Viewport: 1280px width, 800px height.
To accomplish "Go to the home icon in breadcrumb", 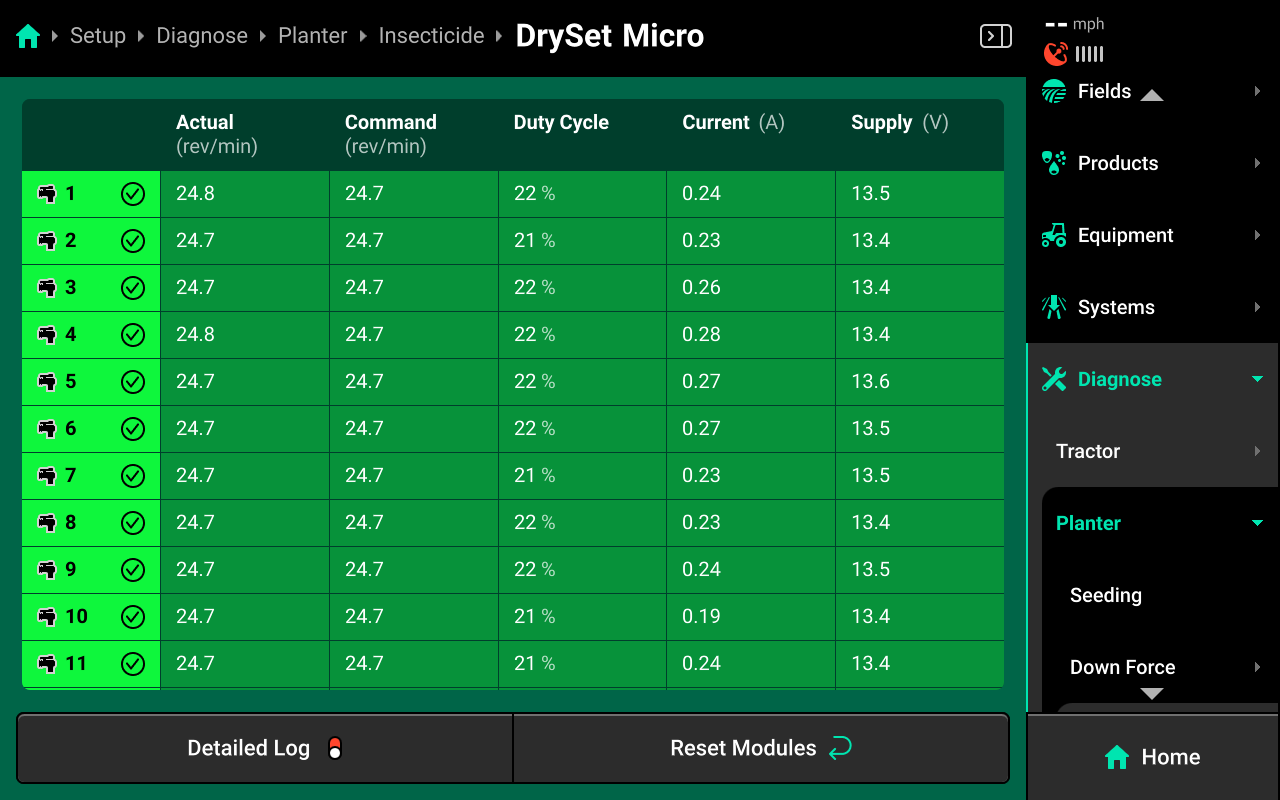I will coord(28,37).
